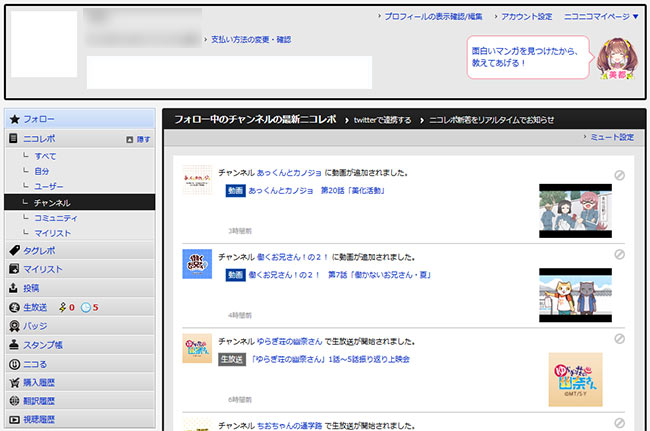Open the あっくんとカノジョ channel name link
This screenshot has height=431, width=650.
tap(289, 173)
